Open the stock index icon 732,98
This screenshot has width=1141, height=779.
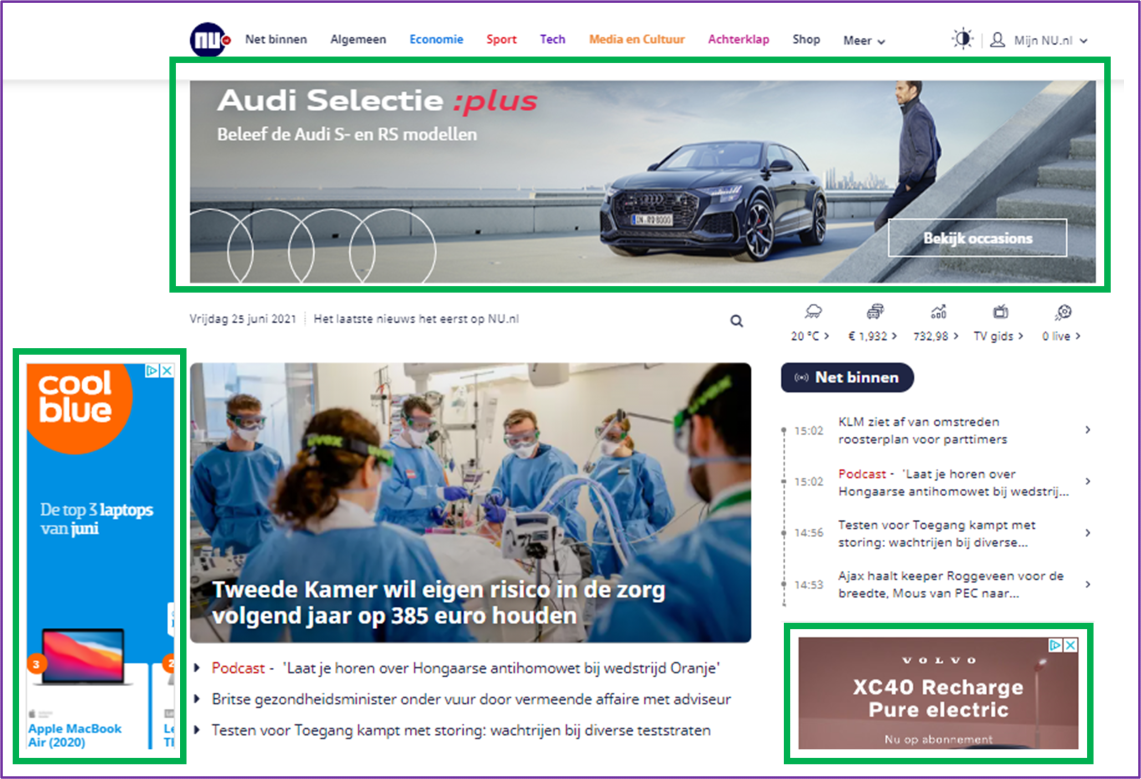point(938,312)
